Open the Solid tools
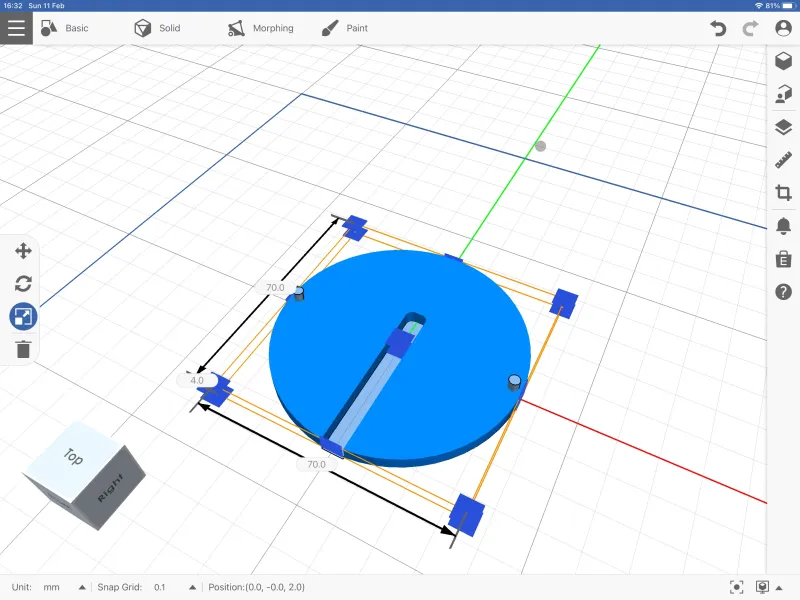The image size is (800, 600). [157, 28]
